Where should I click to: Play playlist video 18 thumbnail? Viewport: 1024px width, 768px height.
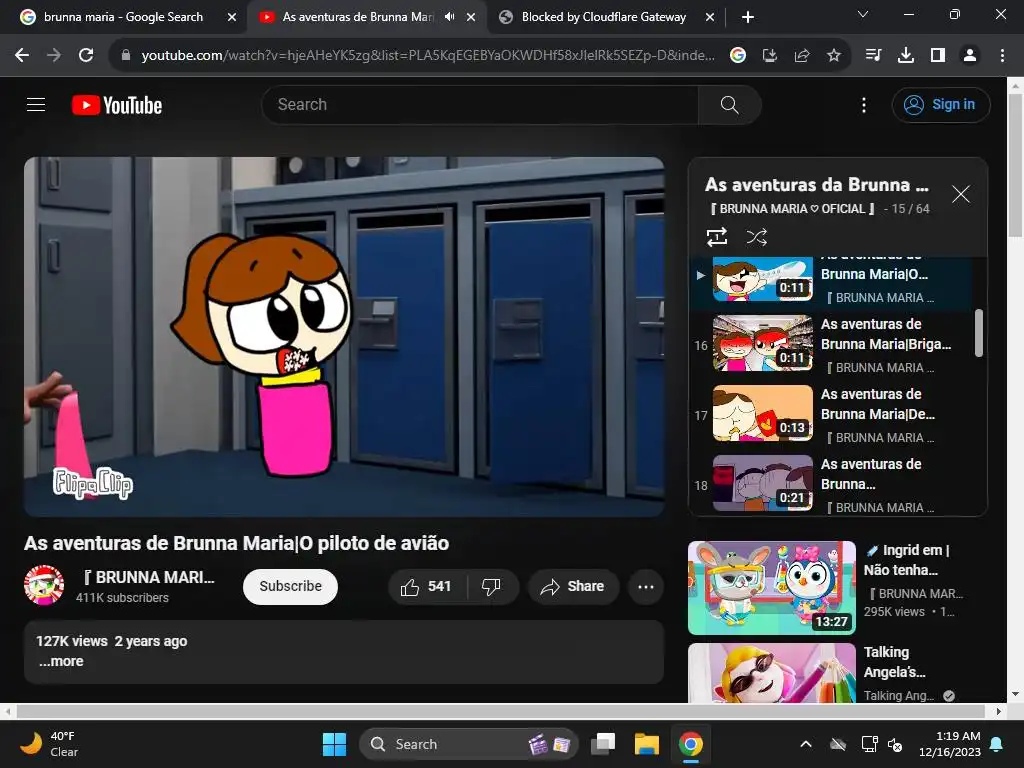763,483
